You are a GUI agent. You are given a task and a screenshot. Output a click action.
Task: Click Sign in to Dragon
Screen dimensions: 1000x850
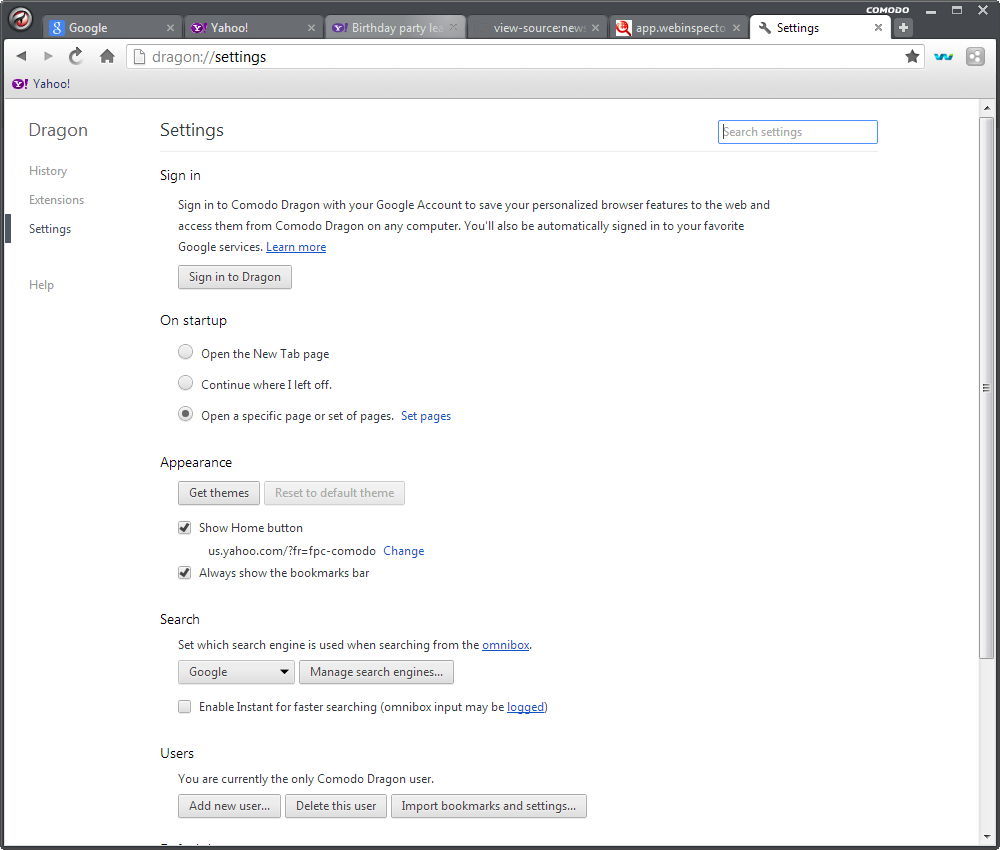[x=234, y=277]
